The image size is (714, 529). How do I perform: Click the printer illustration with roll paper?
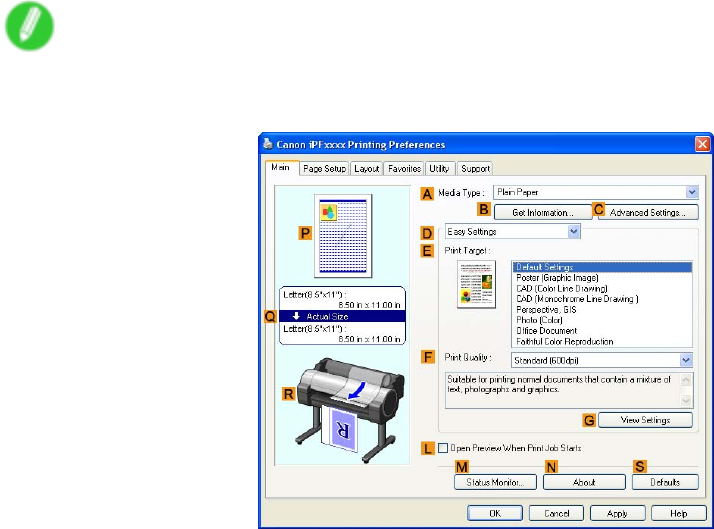coord(350,410)
